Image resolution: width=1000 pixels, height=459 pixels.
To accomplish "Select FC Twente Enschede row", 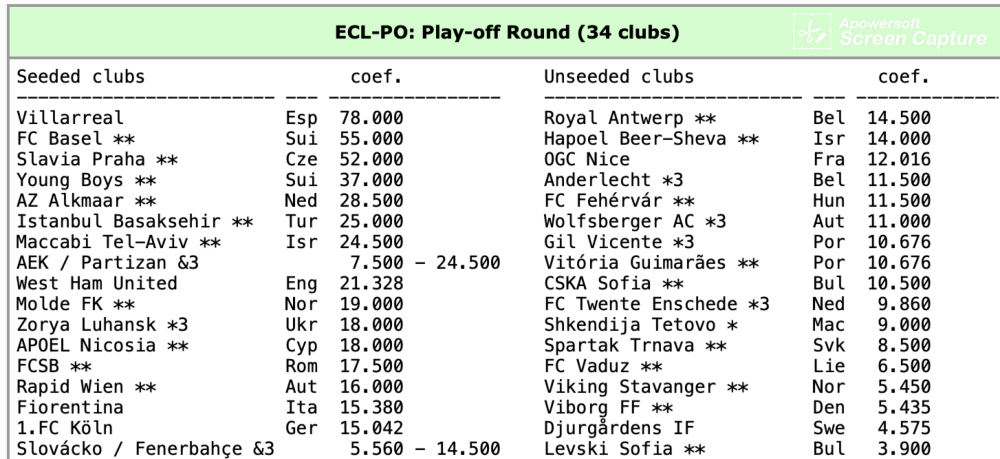I will [737, 304].
